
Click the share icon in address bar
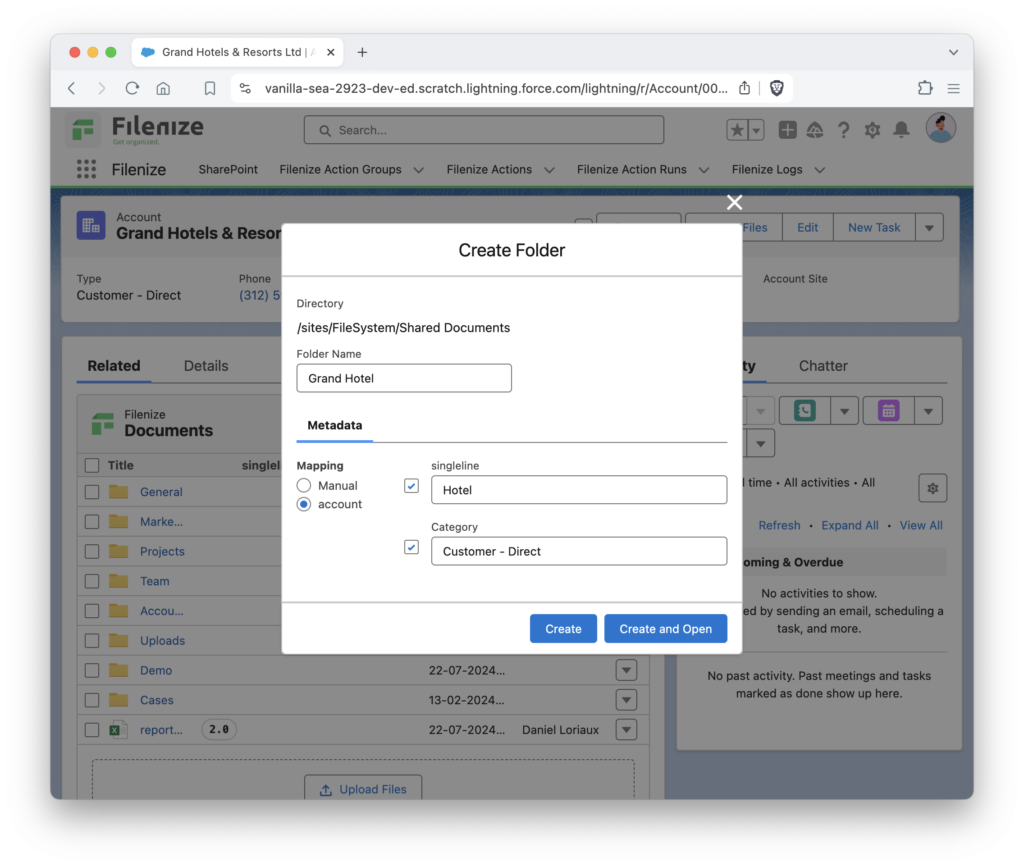pyautogui.click(x=744, y=88)
